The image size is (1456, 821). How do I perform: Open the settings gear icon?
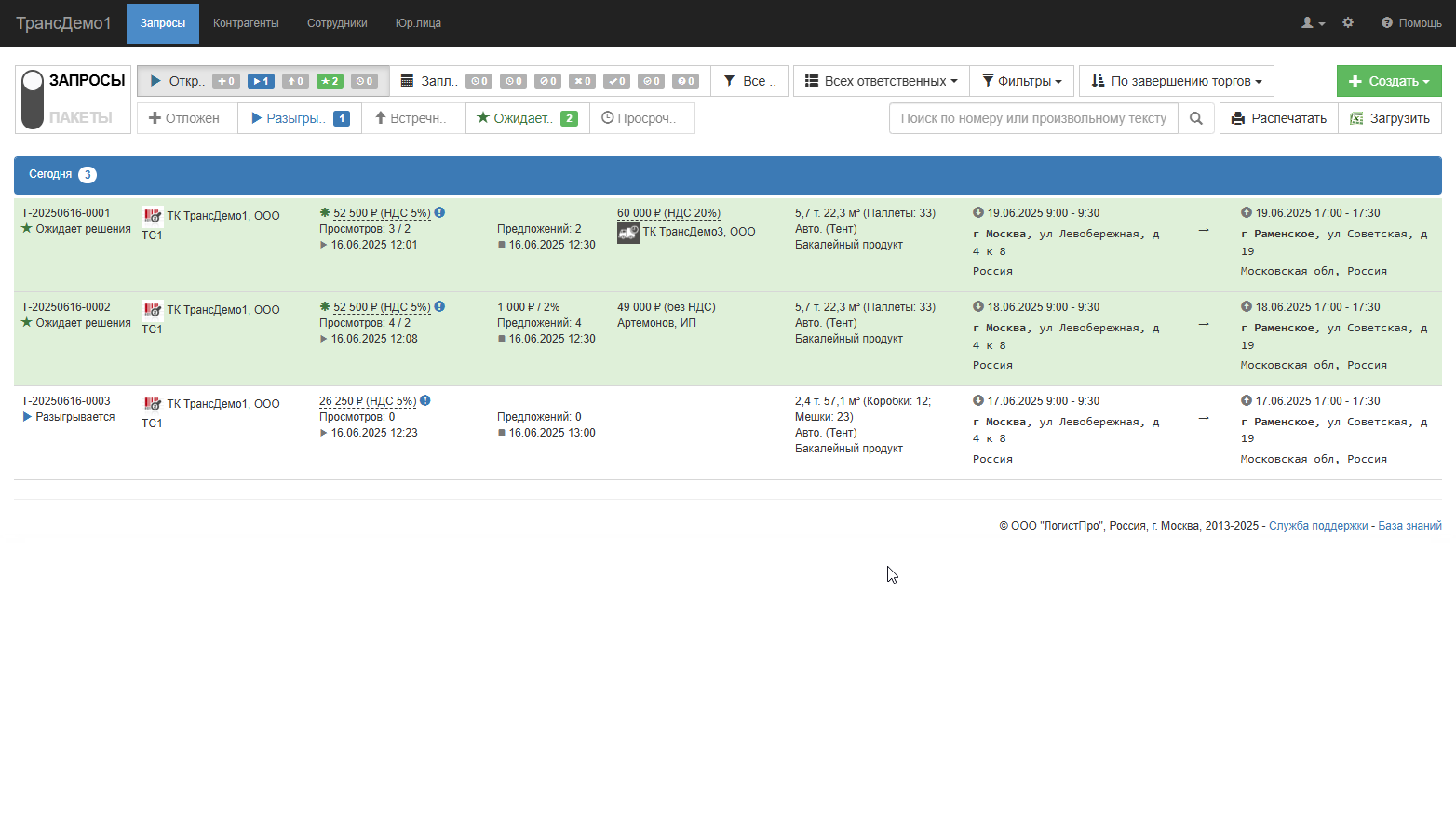click(x=1348, y=22)
